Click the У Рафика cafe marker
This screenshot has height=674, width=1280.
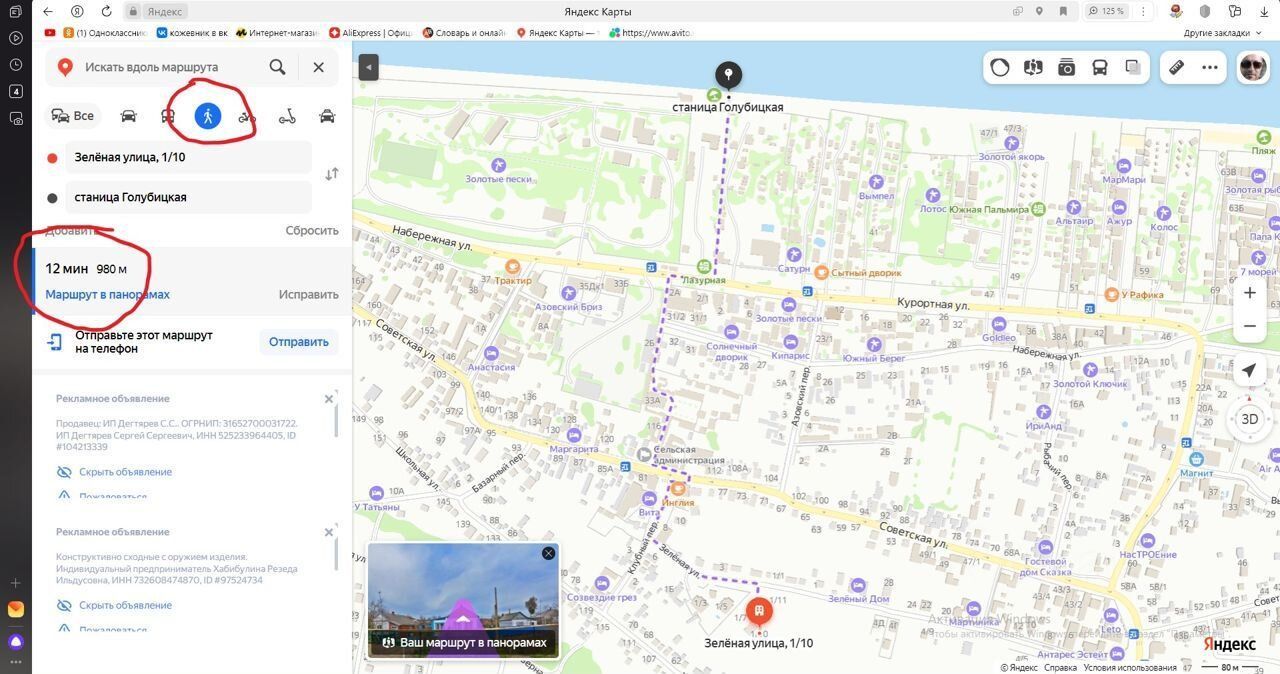coord(1111,294)
